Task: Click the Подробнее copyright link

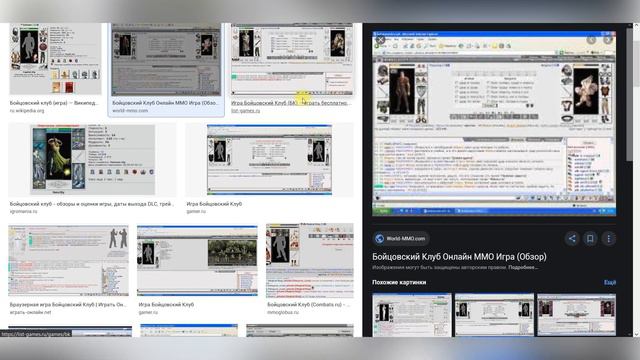Action: point(523,268)
